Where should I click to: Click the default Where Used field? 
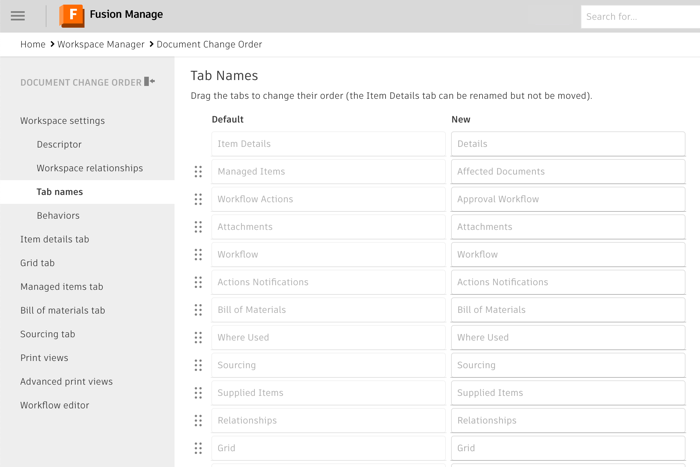(328, 338)
